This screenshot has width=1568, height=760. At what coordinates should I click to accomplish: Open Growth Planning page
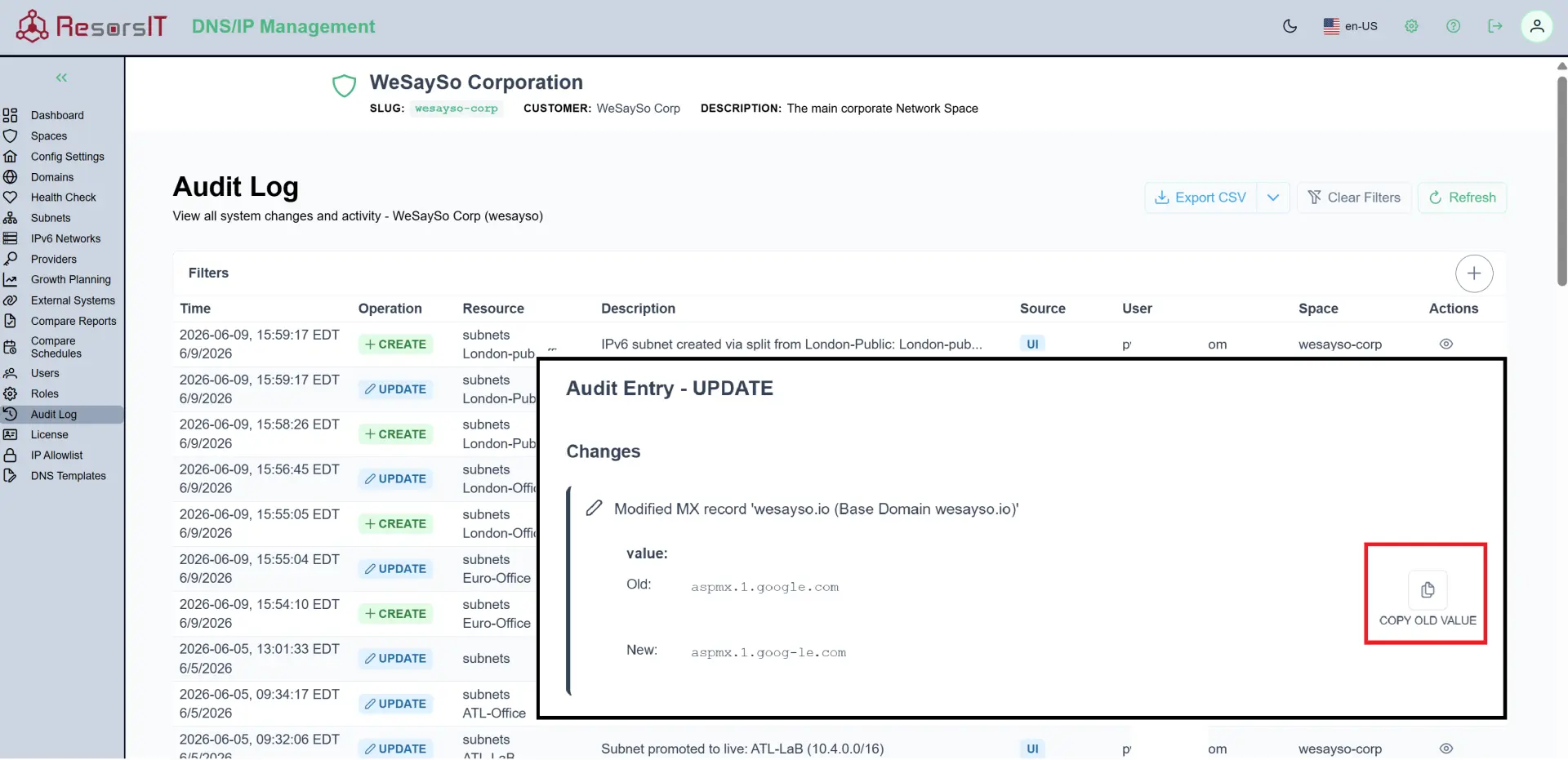pyautogui.click(x=70, y=279)
